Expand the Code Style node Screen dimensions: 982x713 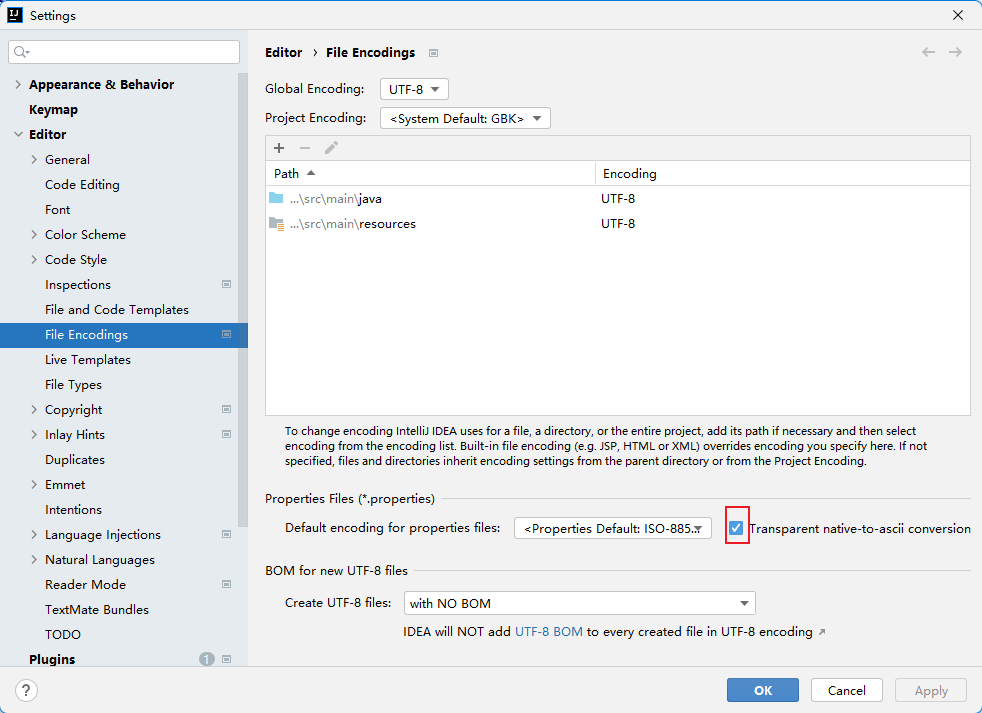(x=34, y=259)
